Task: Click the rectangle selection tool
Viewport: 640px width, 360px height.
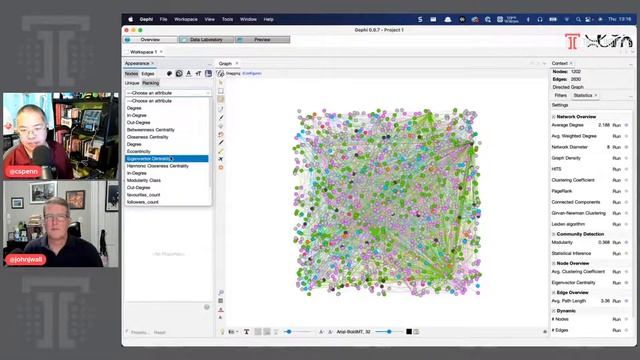Action: pos(221,91)
